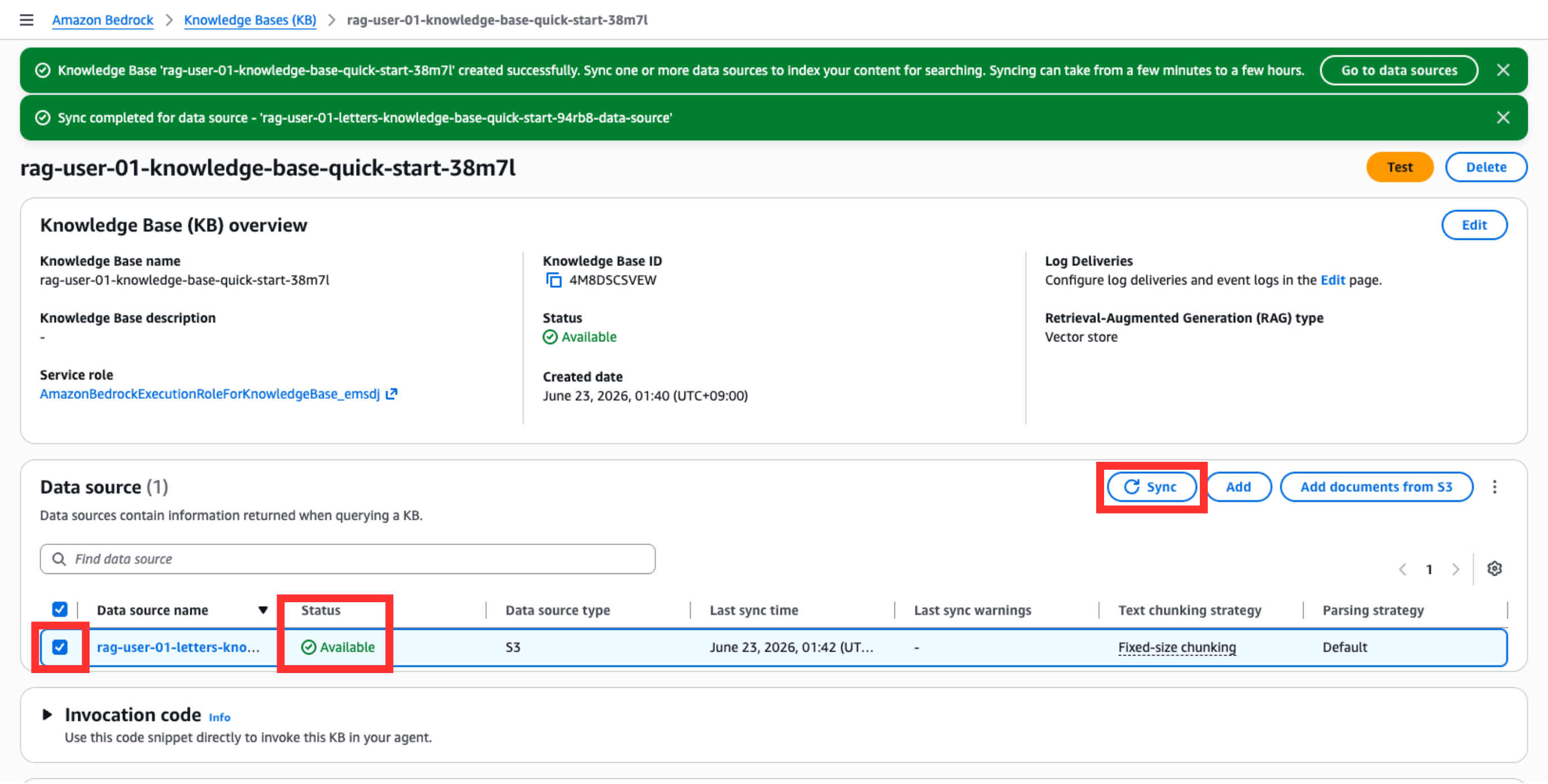This screenshot has height=784, width=1548.
Task: Dismiss the sync completed banner
Action: point(1503,117)
